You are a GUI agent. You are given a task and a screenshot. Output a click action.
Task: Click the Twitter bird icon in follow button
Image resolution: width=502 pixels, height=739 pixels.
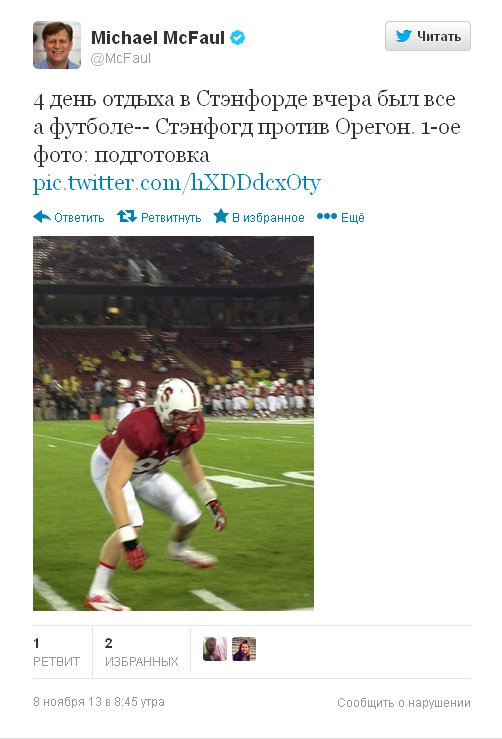(403, 36)
